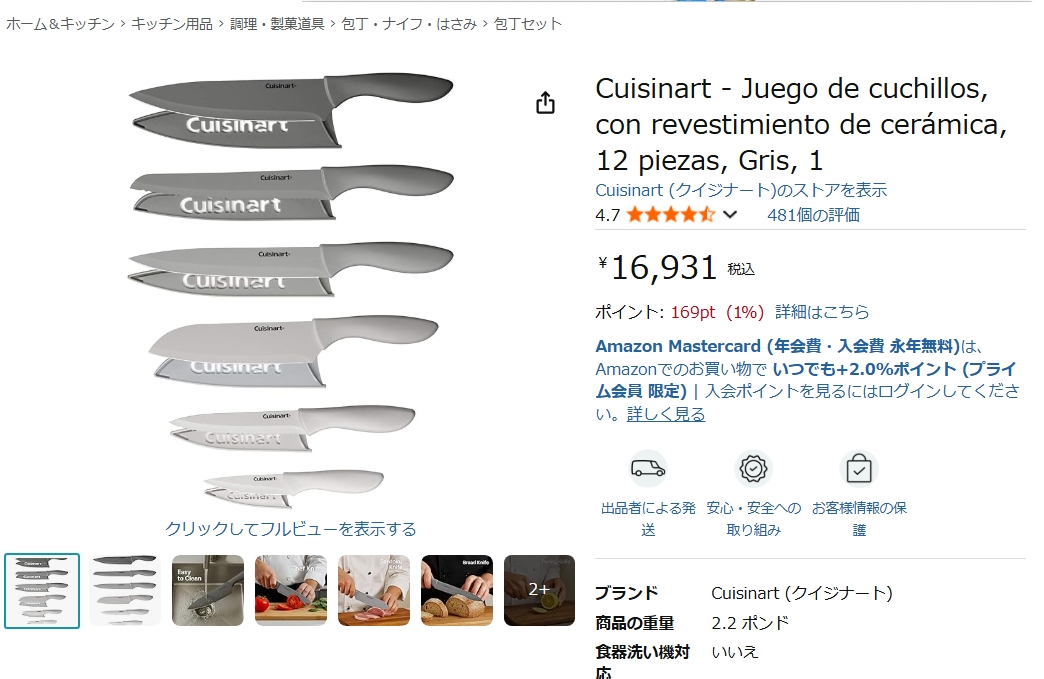The width and height of the screenshot is (1044, 679).
Task: Click the 詳しく見る link
Action: click(666, 414)
